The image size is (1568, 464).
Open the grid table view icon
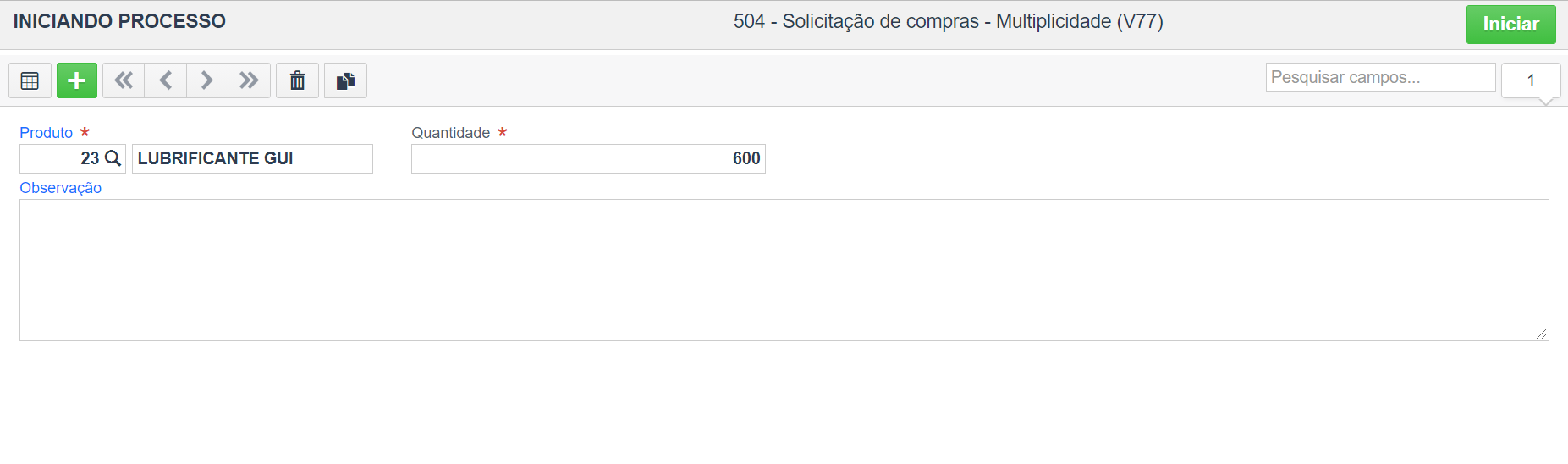30,80
